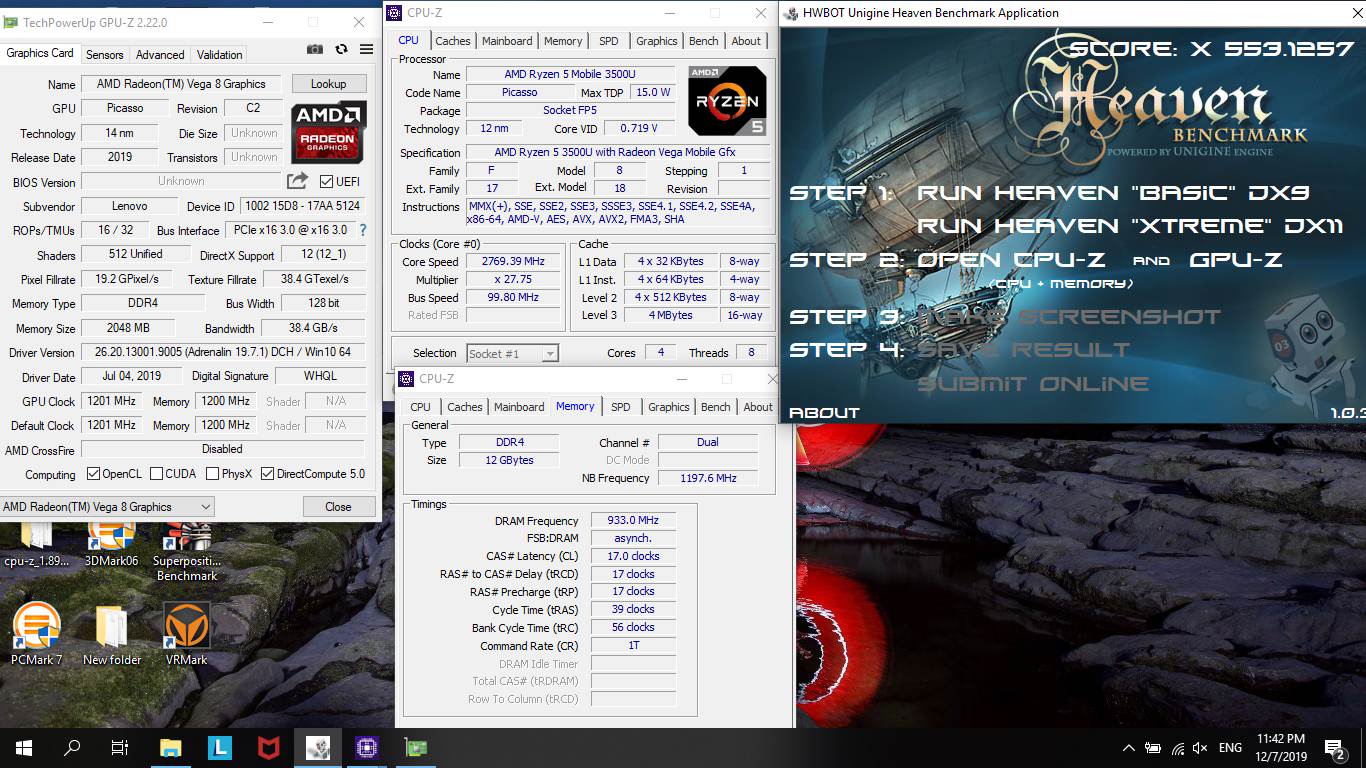
Task: Refresh GPU-Z data using the refresh icon
Action: click(x=341, y=49)
